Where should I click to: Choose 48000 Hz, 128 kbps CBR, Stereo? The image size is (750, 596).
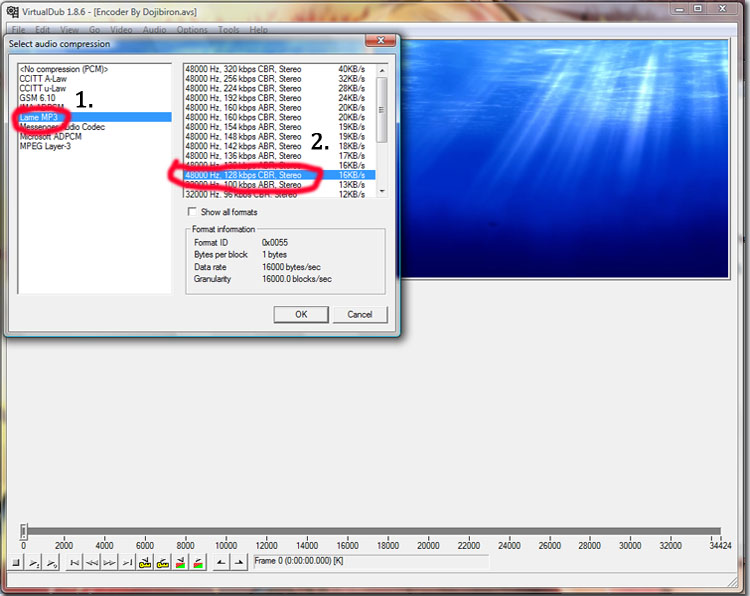pyautogui.click(x=280, y=175)
